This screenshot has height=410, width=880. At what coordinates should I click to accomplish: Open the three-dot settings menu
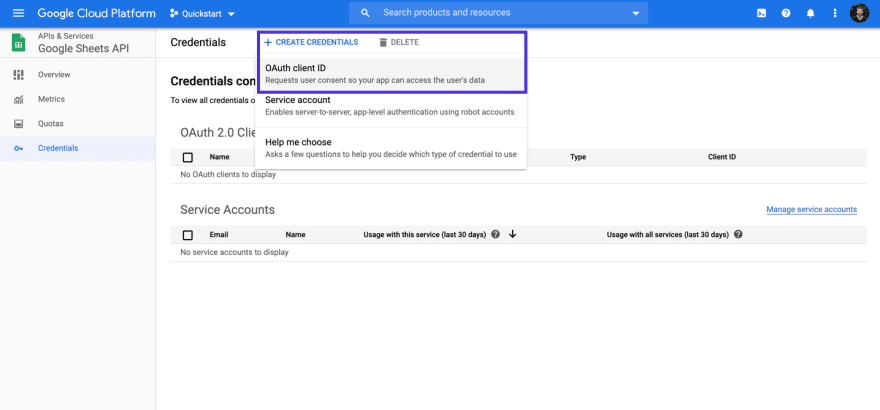coord(835,13)
